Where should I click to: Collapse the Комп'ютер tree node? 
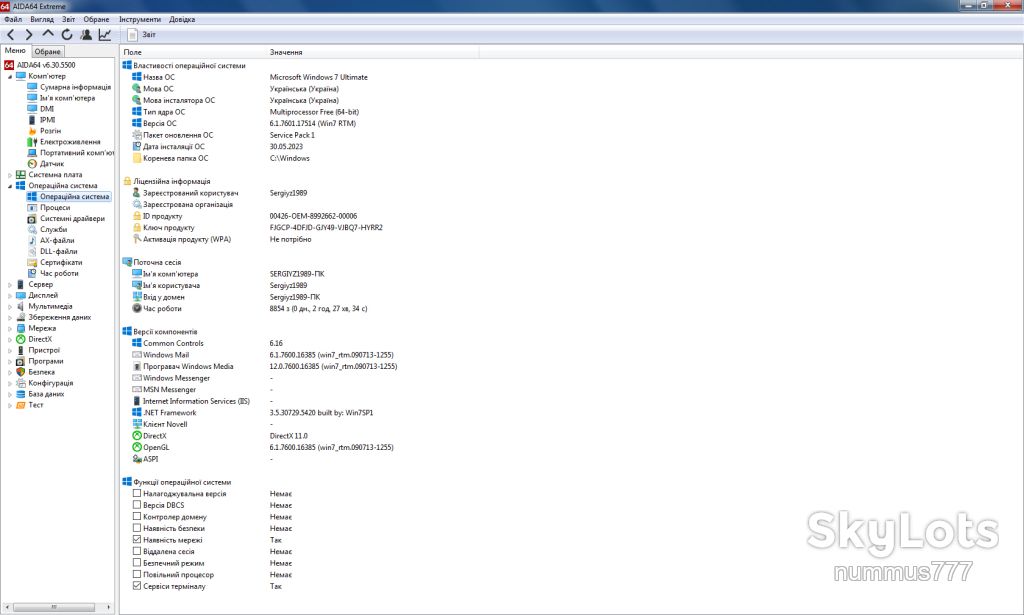(x=10, y=76)
